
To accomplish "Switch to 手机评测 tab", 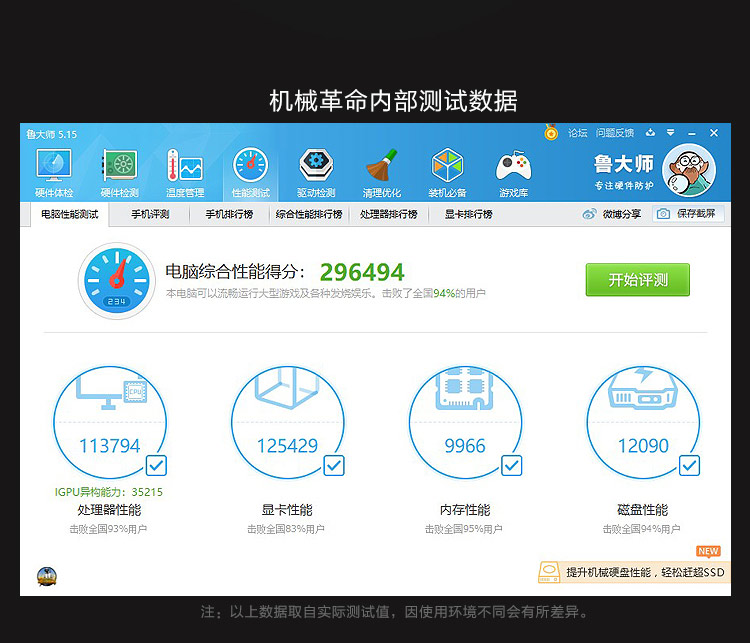I will click(150, 214).
